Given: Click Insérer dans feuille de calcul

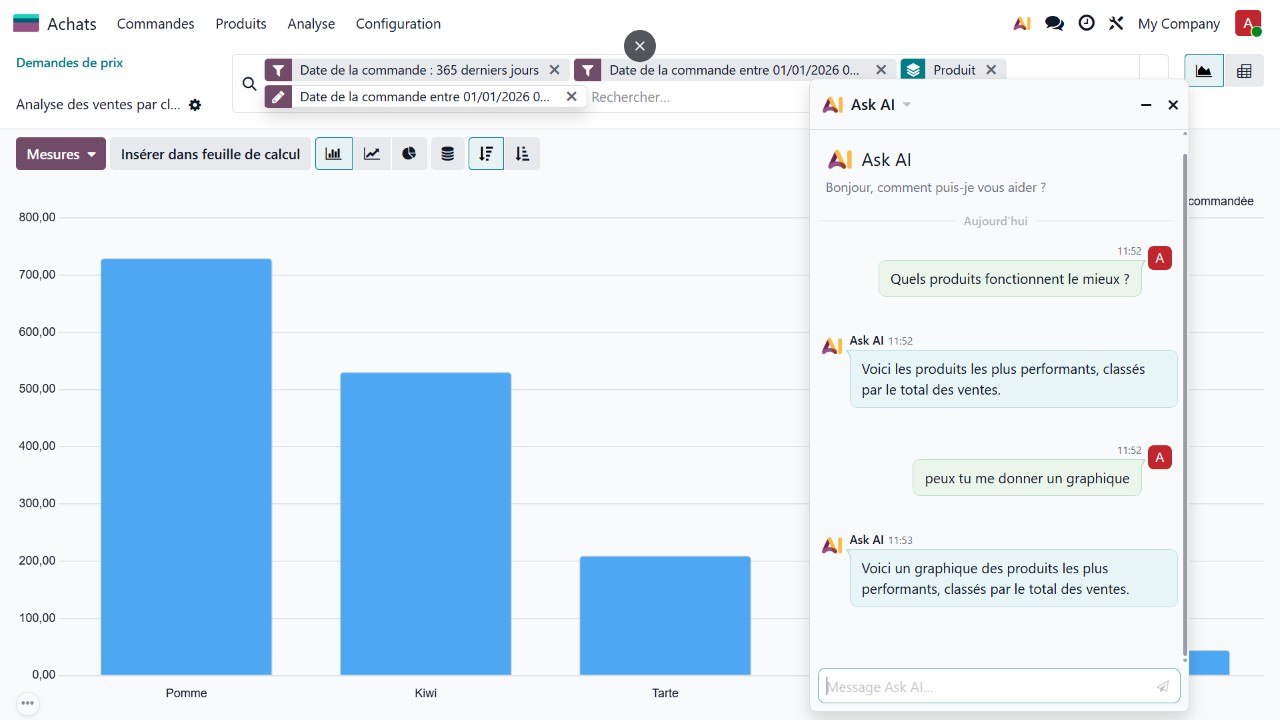Looking at the screenshot, I should [x=210, y=154].
